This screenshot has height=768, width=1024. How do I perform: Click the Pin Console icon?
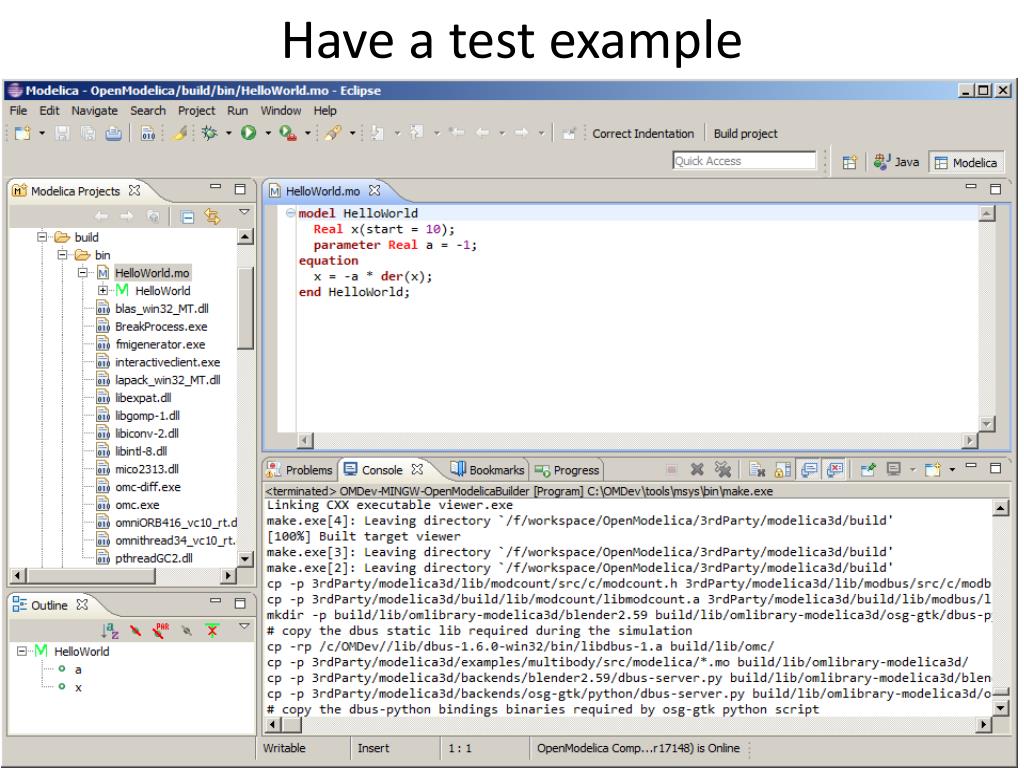868,470
